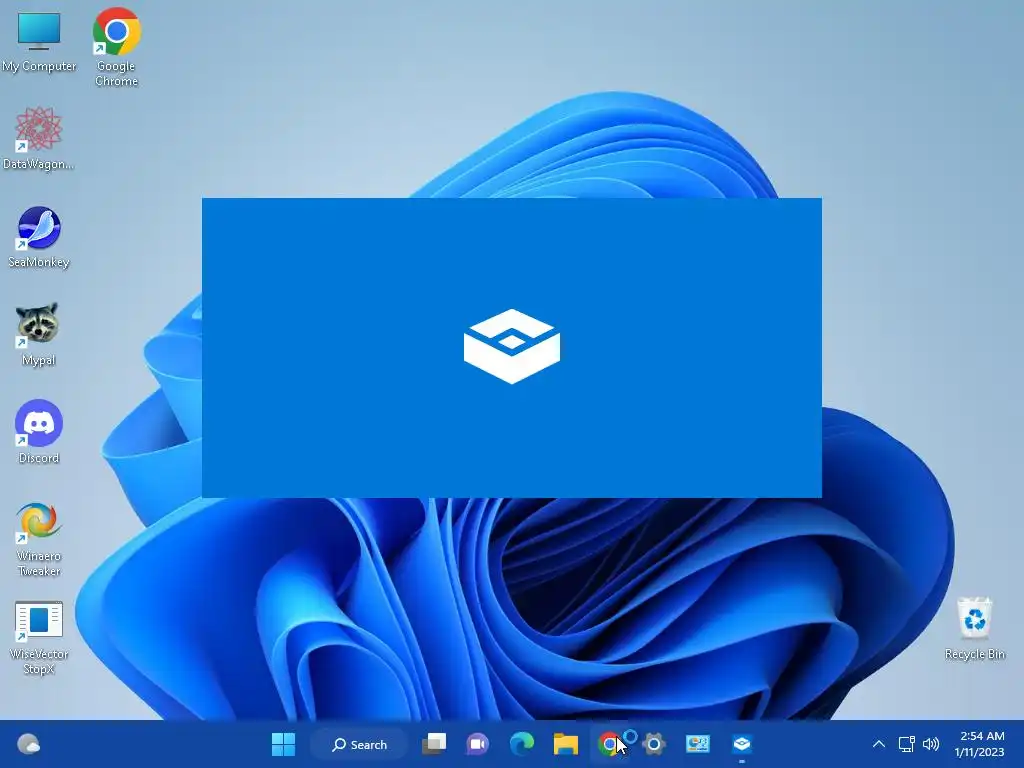Open the Control Panel taskbar icon
The height and width of the screenshot is (768, 1024).
coord(697,744)
